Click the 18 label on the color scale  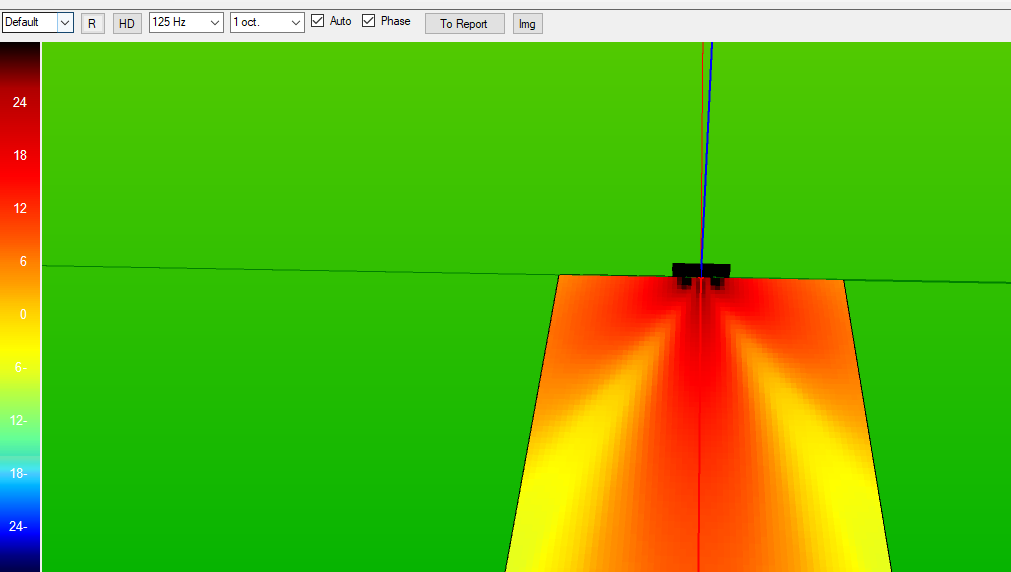point(20,155)
